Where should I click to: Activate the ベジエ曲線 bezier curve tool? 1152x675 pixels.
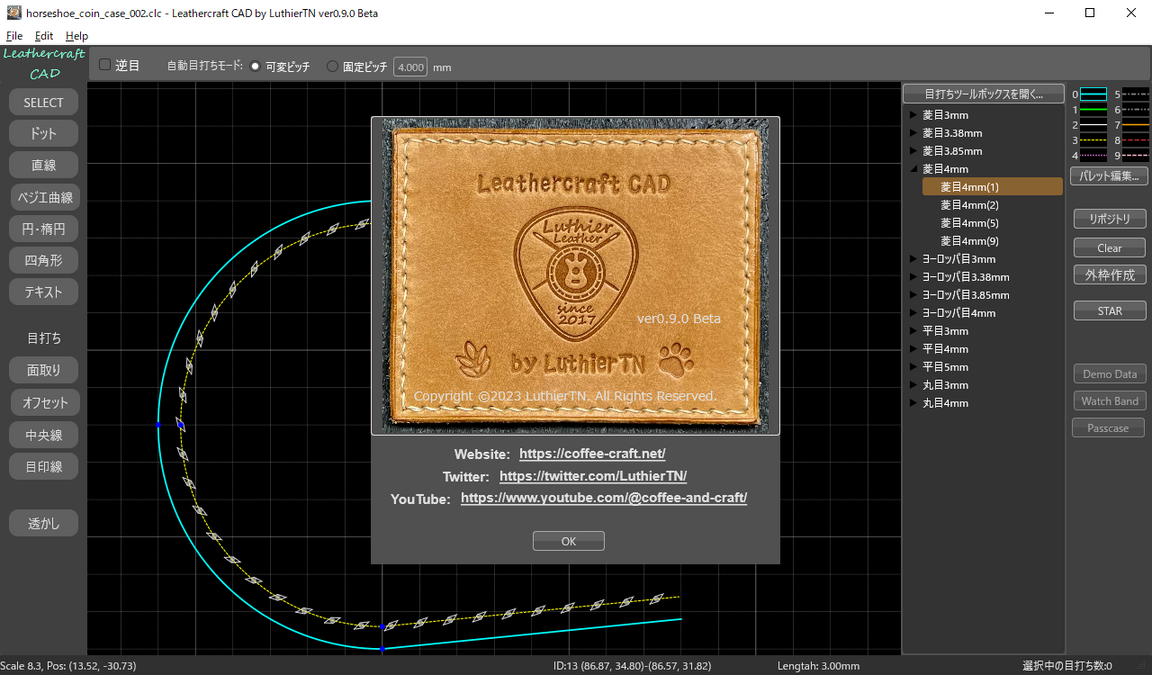(43, 197)
